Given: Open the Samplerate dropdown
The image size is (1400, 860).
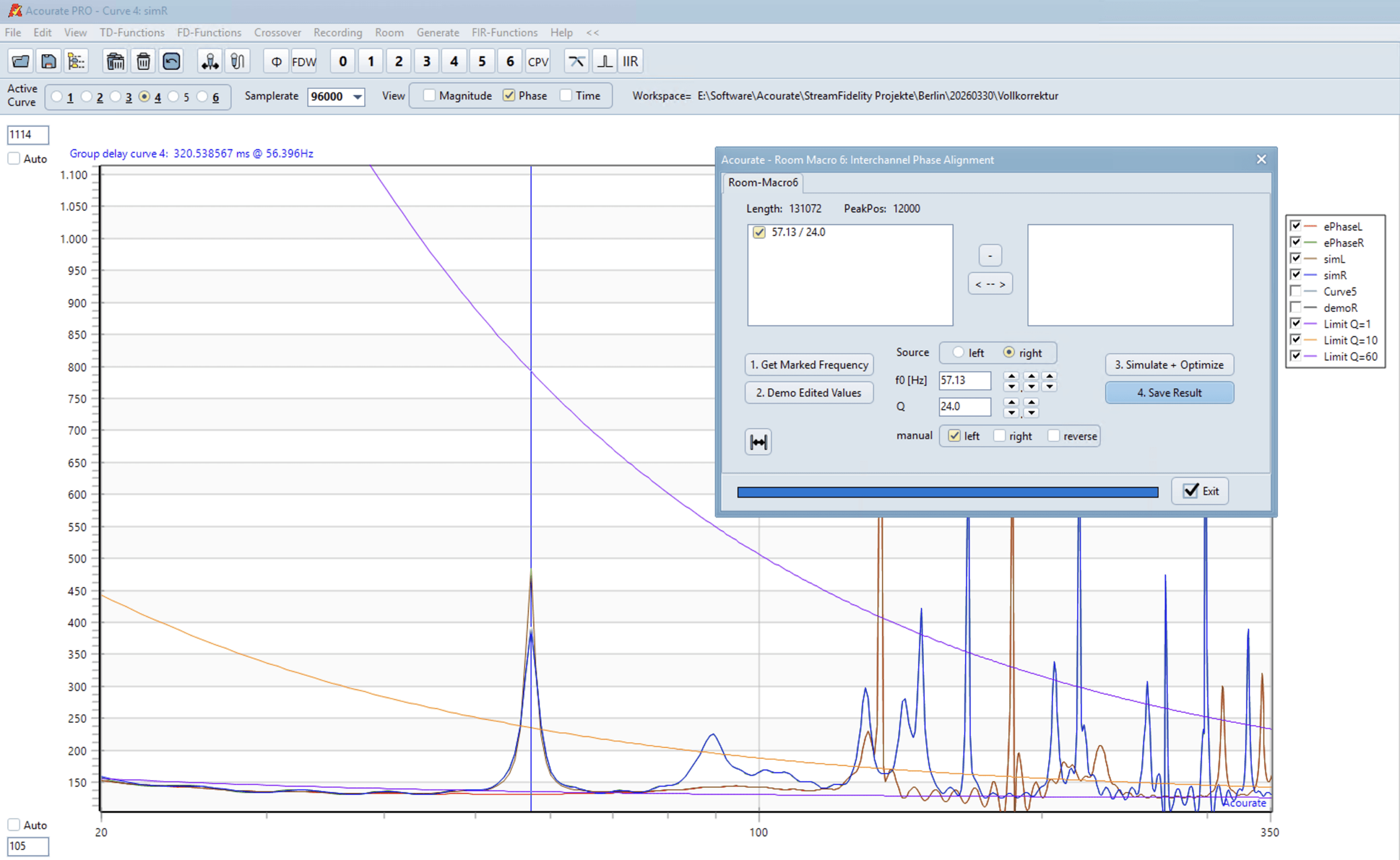Looking at the screenshot, I should click(x=357, y=97).
